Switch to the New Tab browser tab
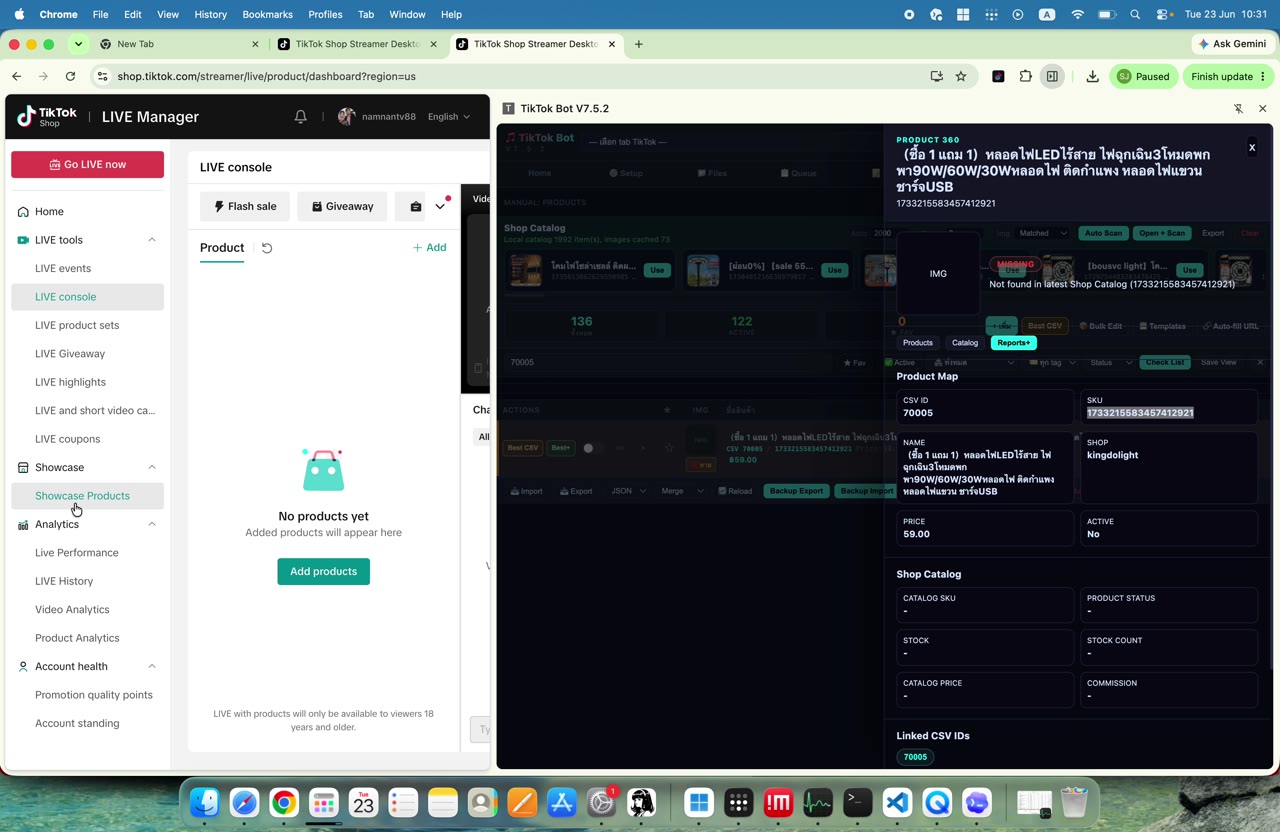Viewport: 1280px width, 832px height. [x=181, y=44]
